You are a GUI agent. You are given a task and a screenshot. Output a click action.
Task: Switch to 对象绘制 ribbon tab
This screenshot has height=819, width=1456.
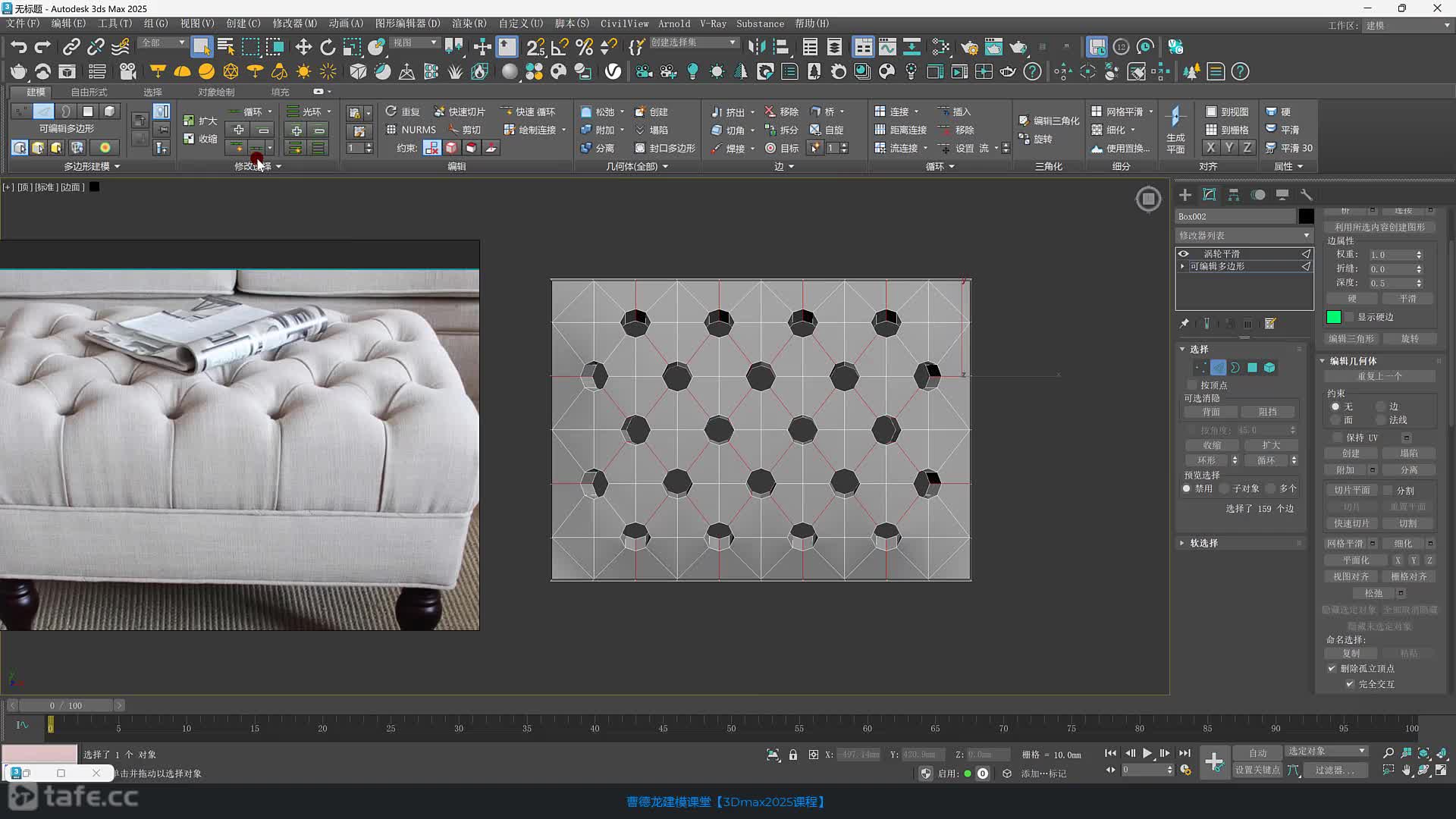[216, 92]
